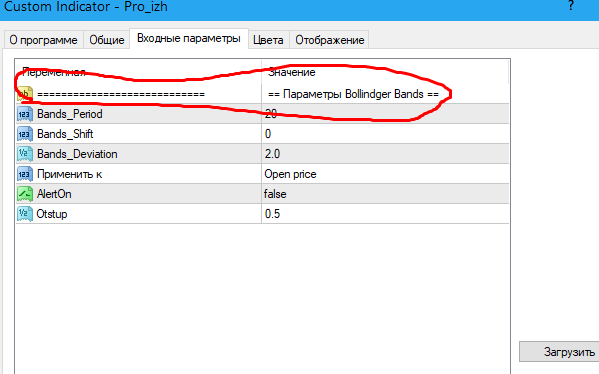Switch to the Общие tab

(x=107, y=40)
